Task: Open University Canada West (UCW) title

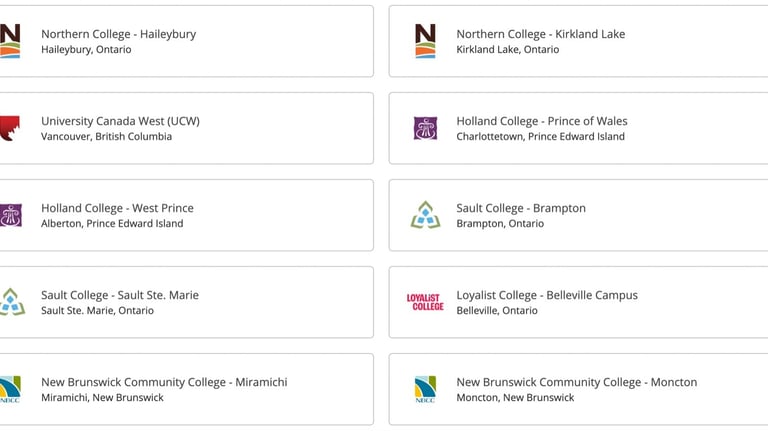Action: pyautogui.click(x=120, y=121)
